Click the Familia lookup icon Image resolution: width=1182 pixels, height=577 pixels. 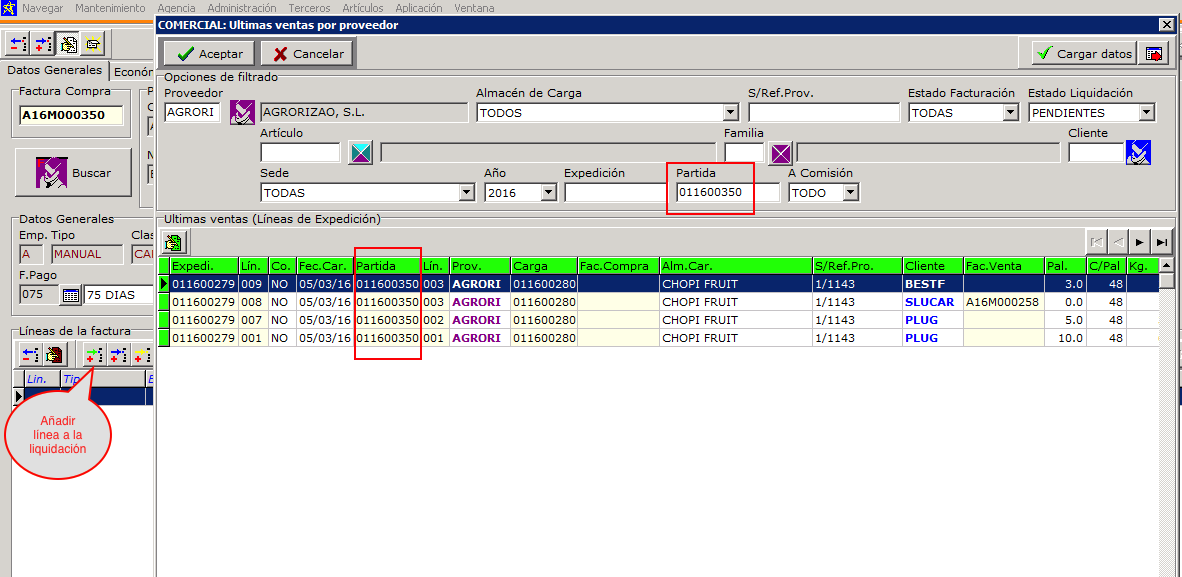[781, 153]
